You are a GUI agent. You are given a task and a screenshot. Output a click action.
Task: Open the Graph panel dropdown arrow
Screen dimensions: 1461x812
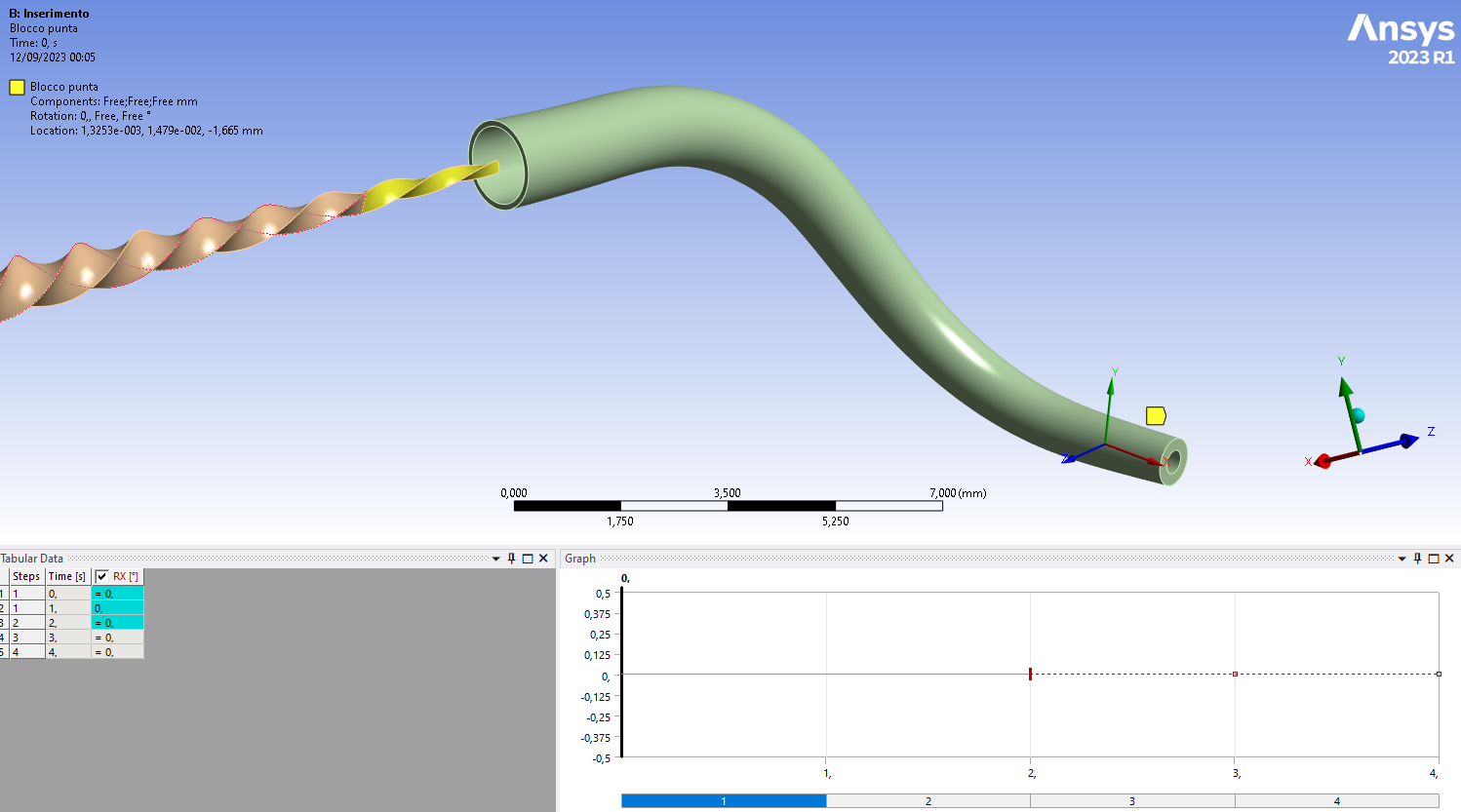1402,559
